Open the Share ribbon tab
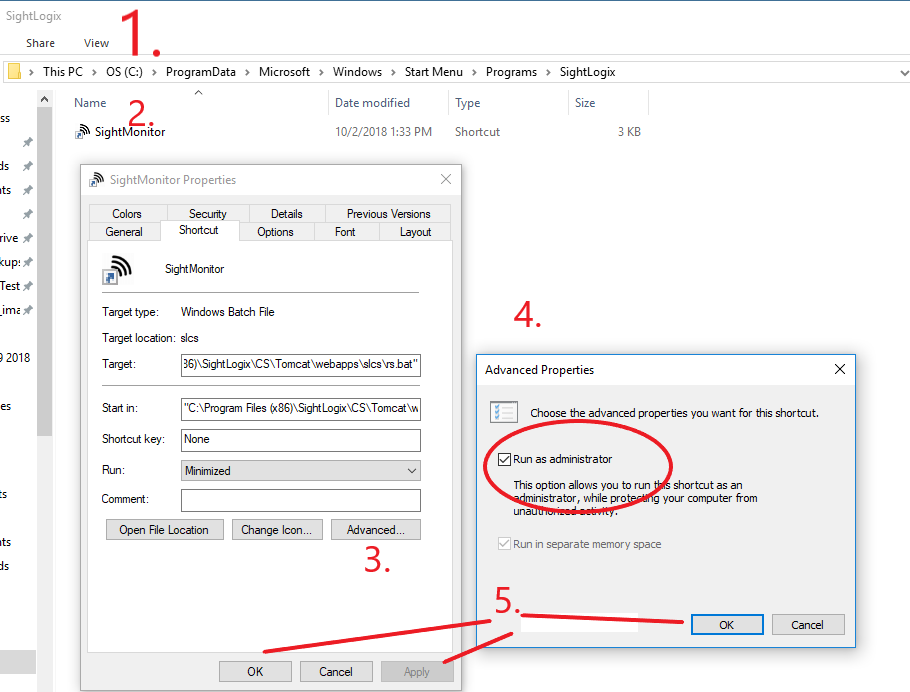 click(x=40, y=43)
